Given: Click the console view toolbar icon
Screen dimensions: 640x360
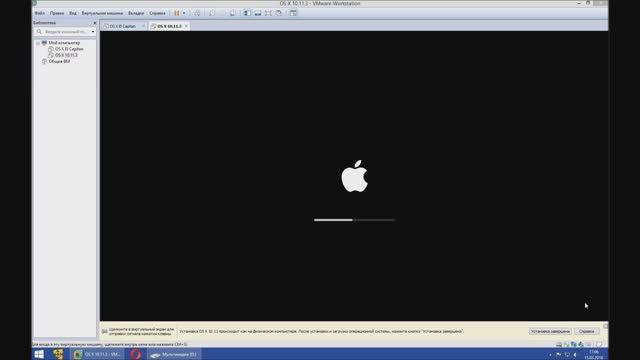Looking at the screenshot, I should click(x=293, y=13).
